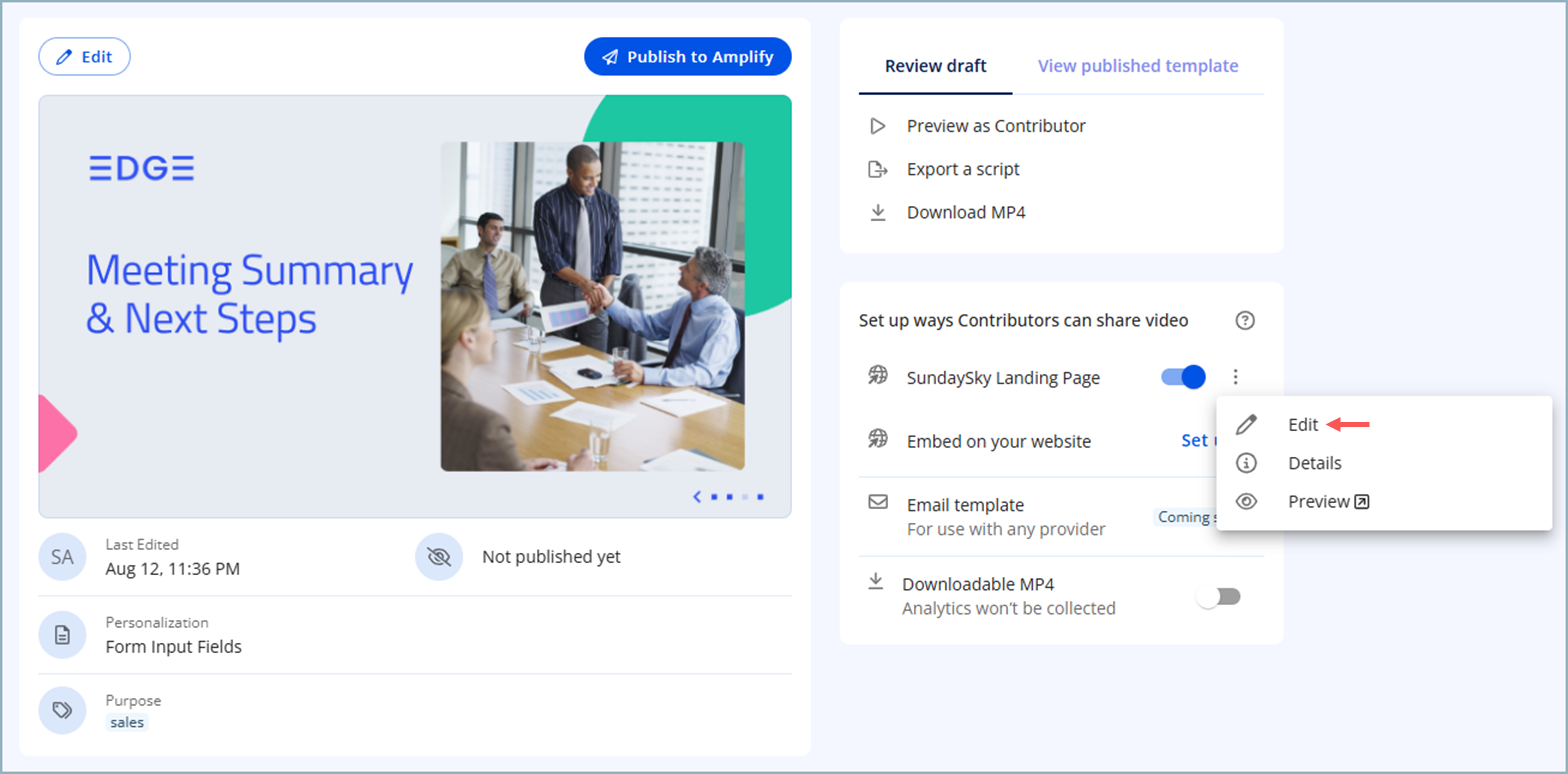
Task: Click the Publish to Amplify button
Action: pos(687,57)
